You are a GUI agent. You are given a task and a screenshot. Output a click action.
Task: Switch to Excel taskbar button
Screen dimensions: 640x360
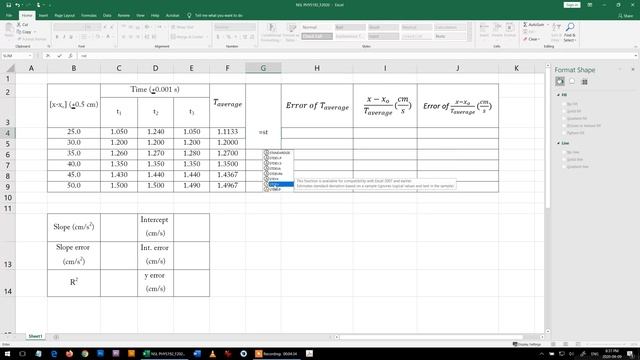pyautogui.click(x=165, y=353)
